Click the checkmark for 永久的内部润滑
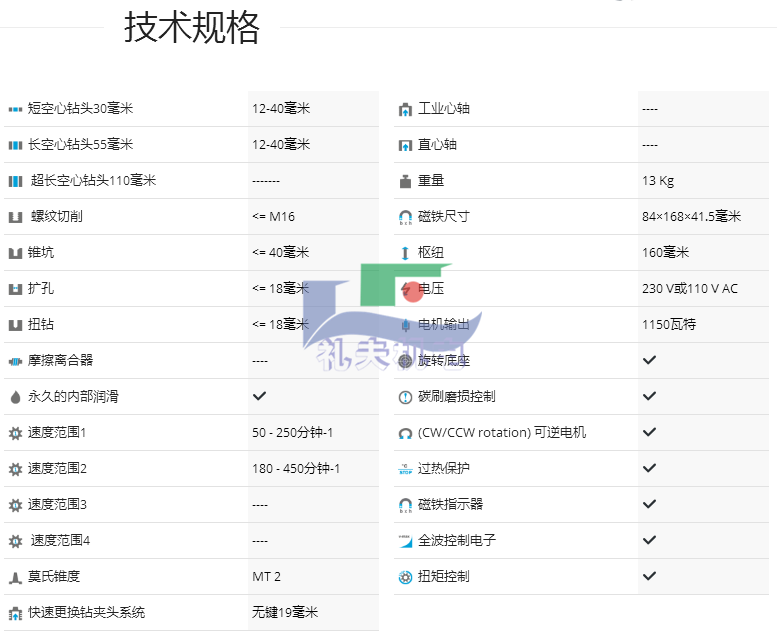783x633 pixels. [259, 396]
